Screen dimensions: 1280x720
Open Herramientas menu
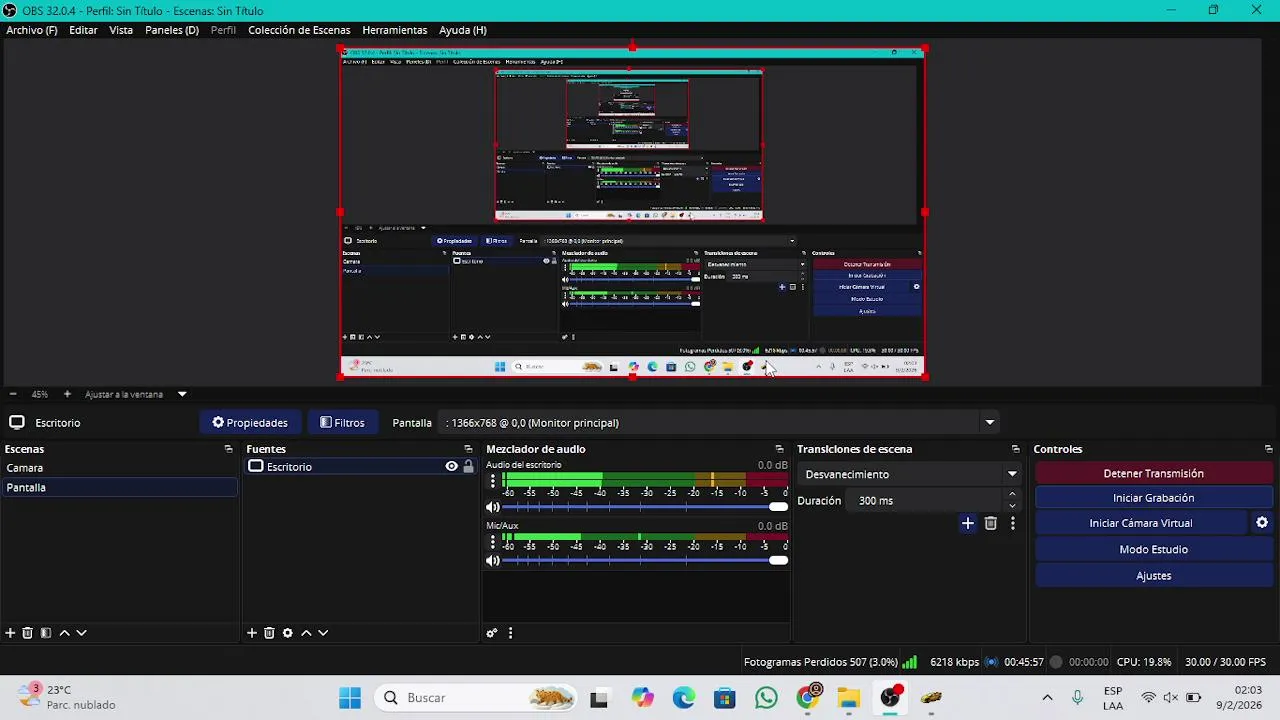click(x=394, y=30)
